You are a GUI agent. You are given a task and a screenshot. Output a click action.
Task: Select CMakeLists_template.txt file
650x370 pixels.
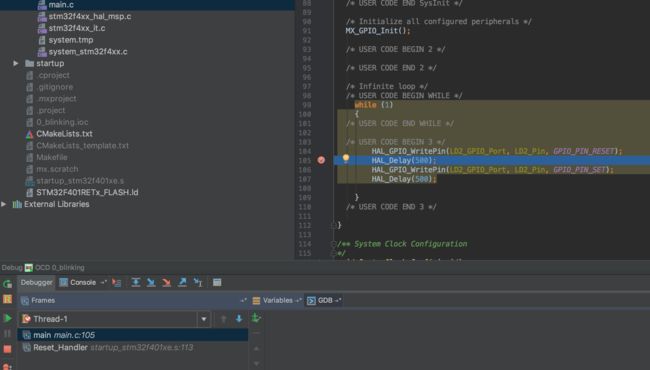click(82, 146)
